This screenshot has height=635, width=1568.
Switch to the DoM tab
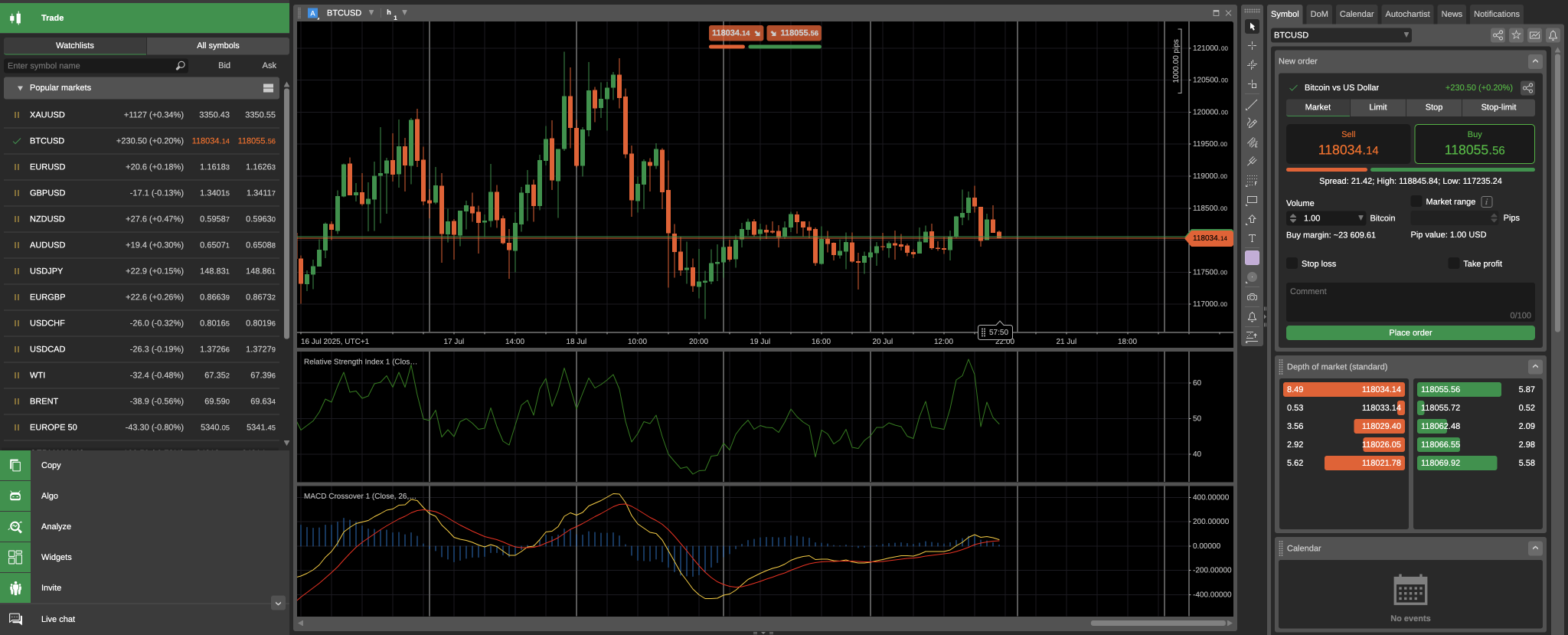tap(1319, 14)
